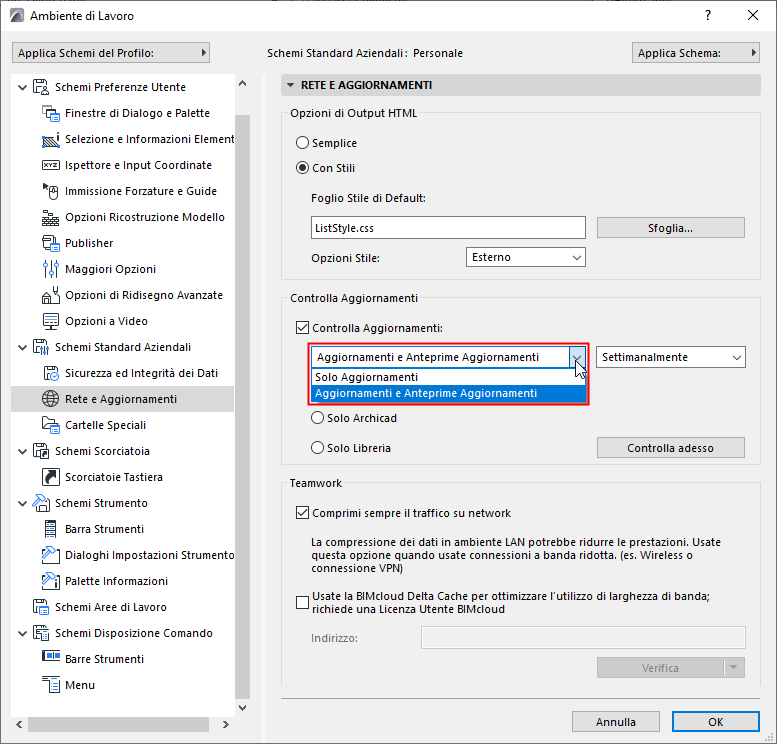777x744 pixels.
Task: Click the Indirizzo address input field
Action: coord(583,637)
